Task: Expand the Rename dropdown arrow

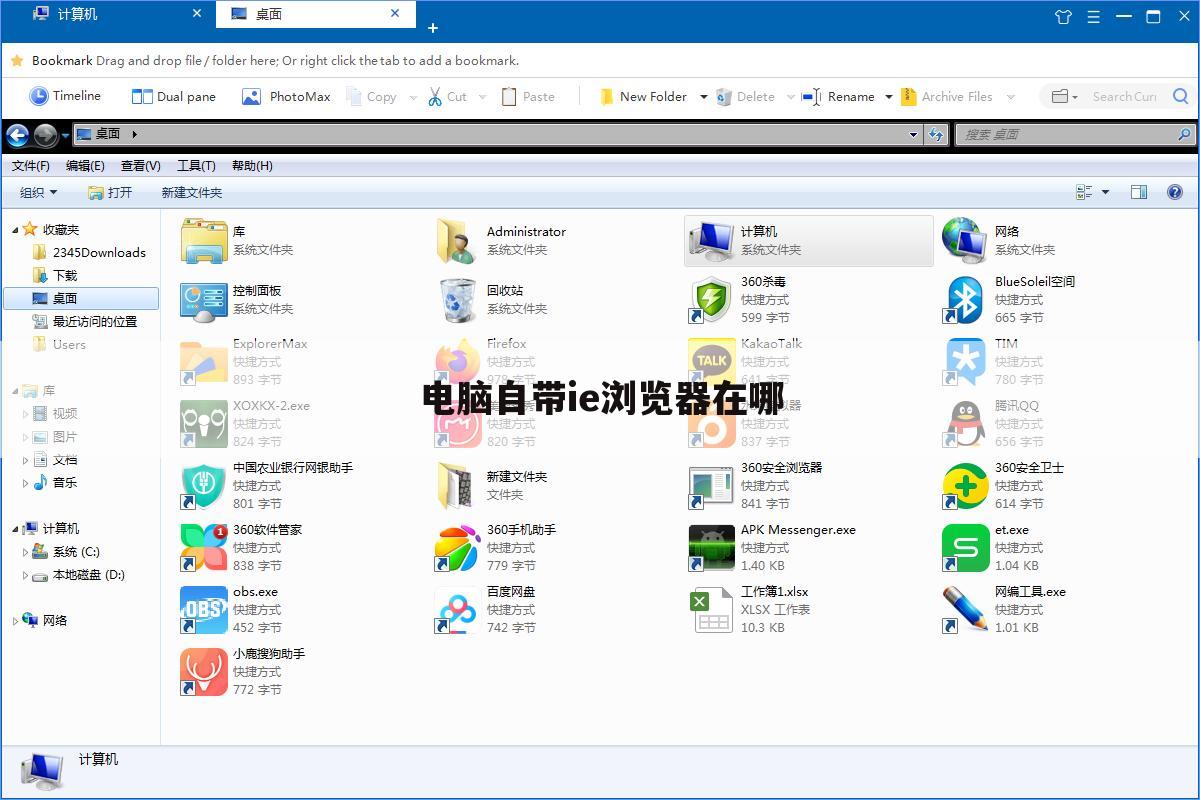Action: [888, 97]
